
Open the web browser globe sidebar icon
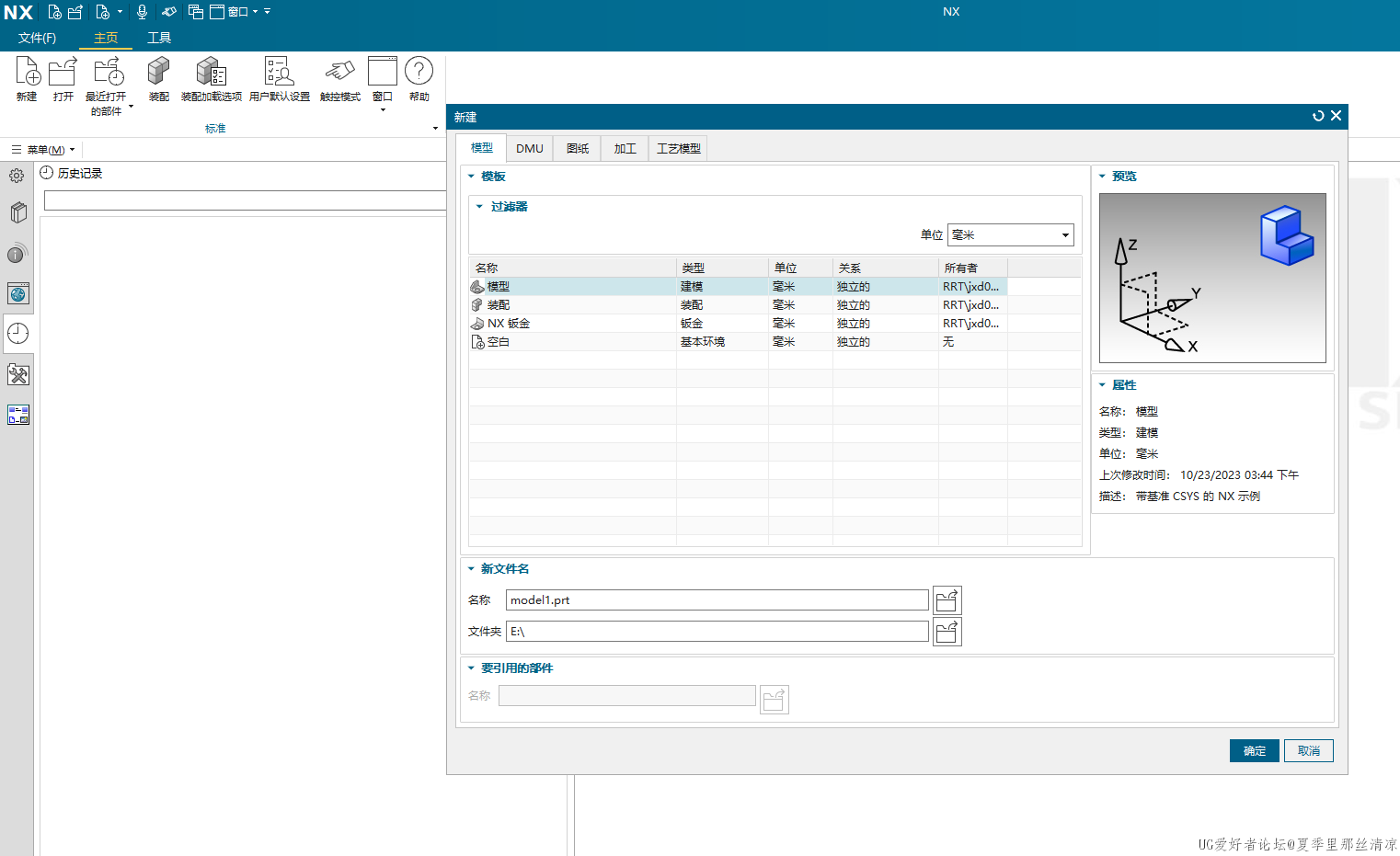(x=18, y=294)
